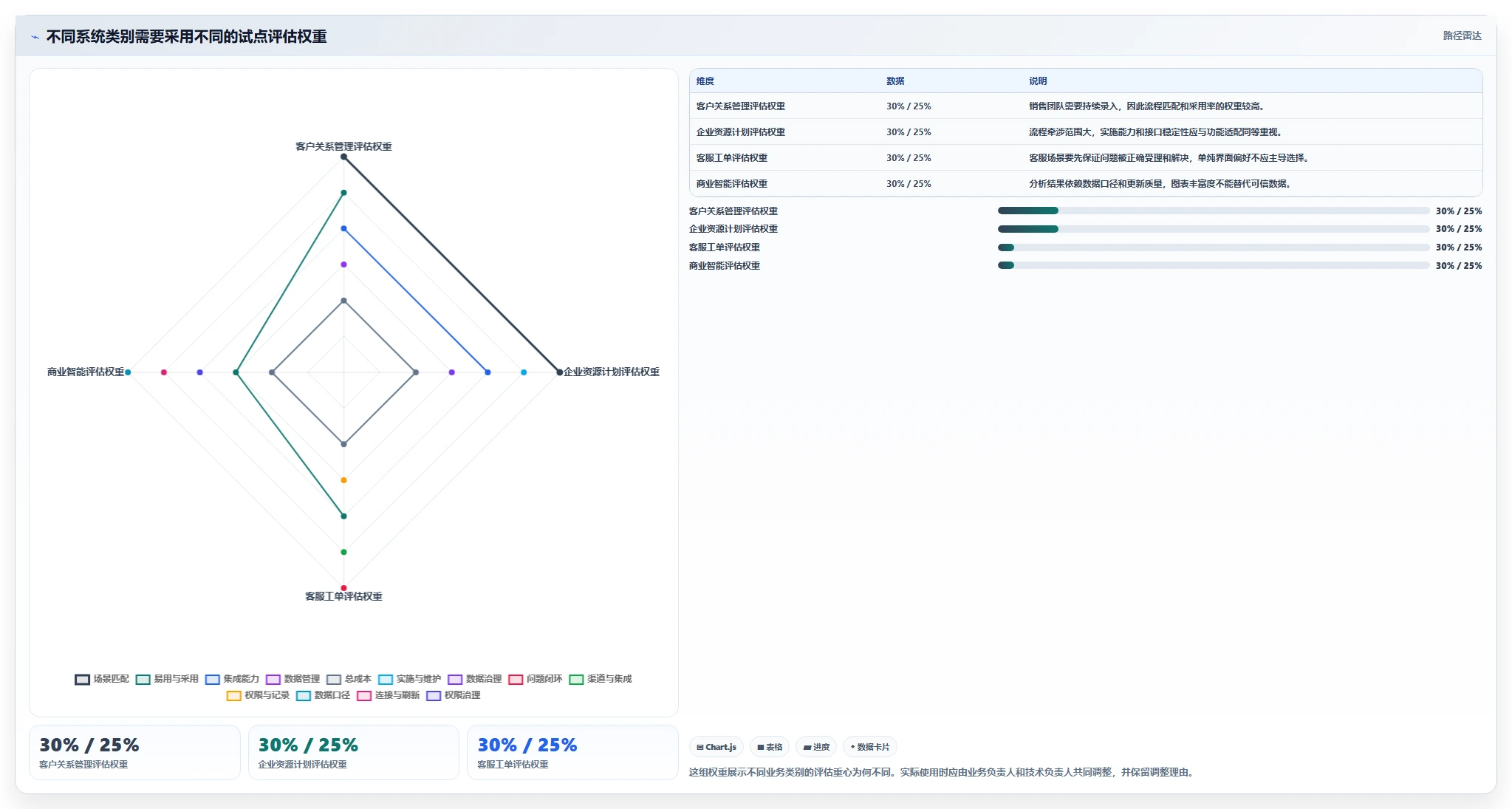Screen dimensions: 1512x809
Task: Click description starting with 流程牵涉范围大
Action: click(1157, 132)
